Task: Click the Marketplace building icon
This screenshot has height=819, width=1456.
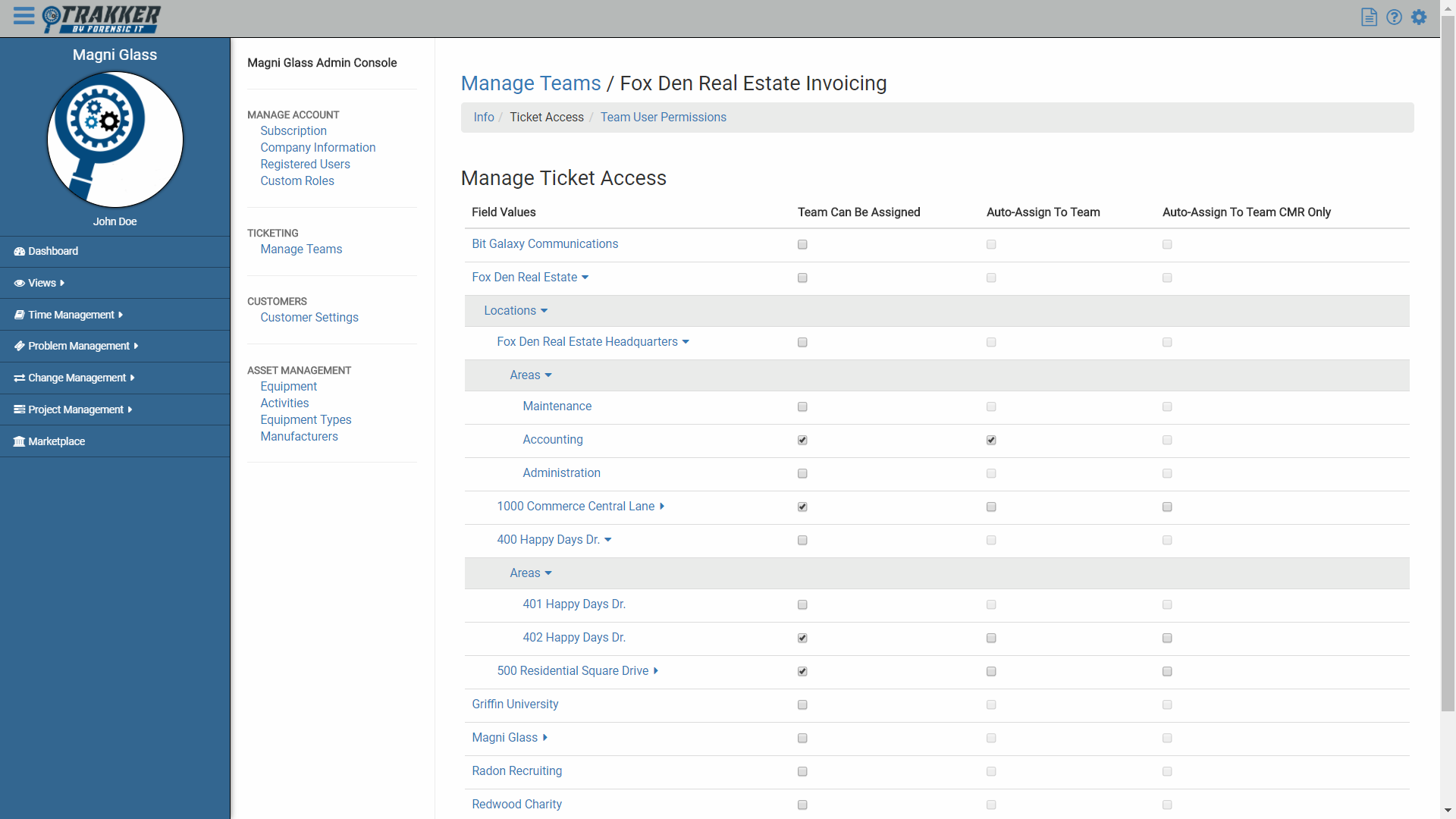Action: [20, 441]
